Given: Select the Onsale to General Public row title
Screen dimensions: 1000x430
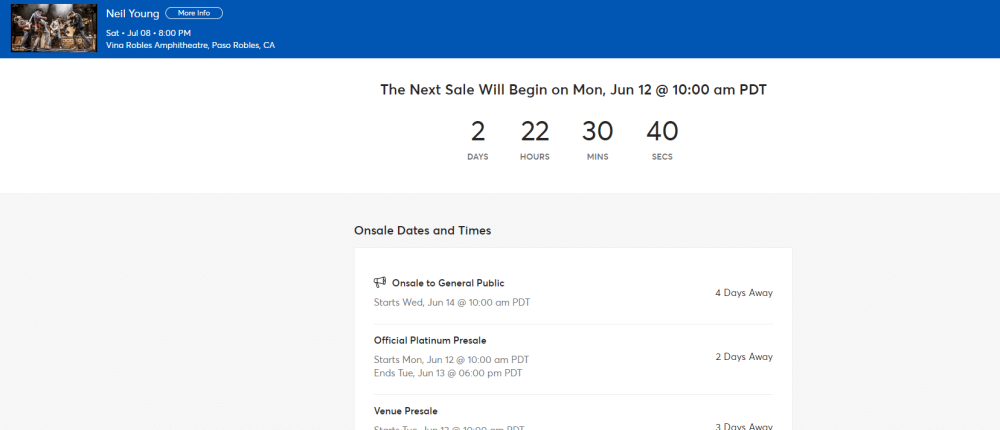Looking at the screenshot, I should coord(448,283).
